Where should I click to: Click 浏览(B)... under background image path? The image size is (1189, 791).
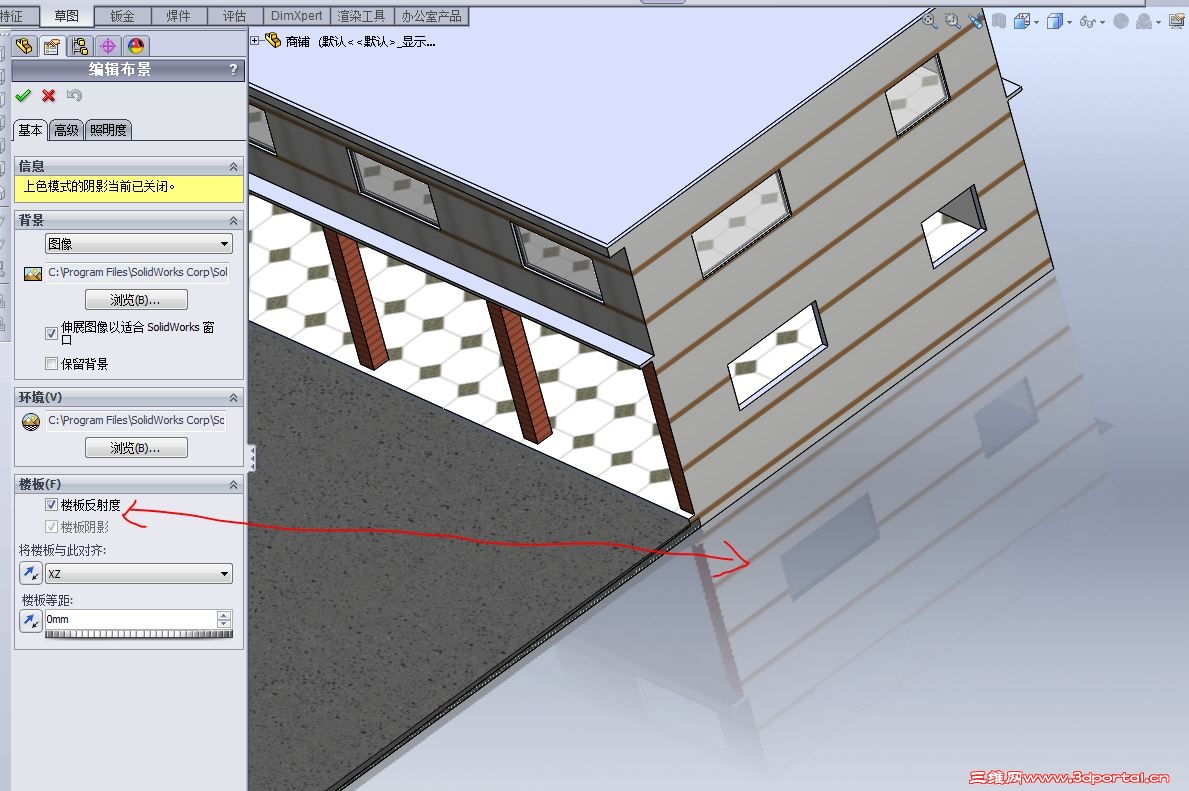(x=136, y=300)
